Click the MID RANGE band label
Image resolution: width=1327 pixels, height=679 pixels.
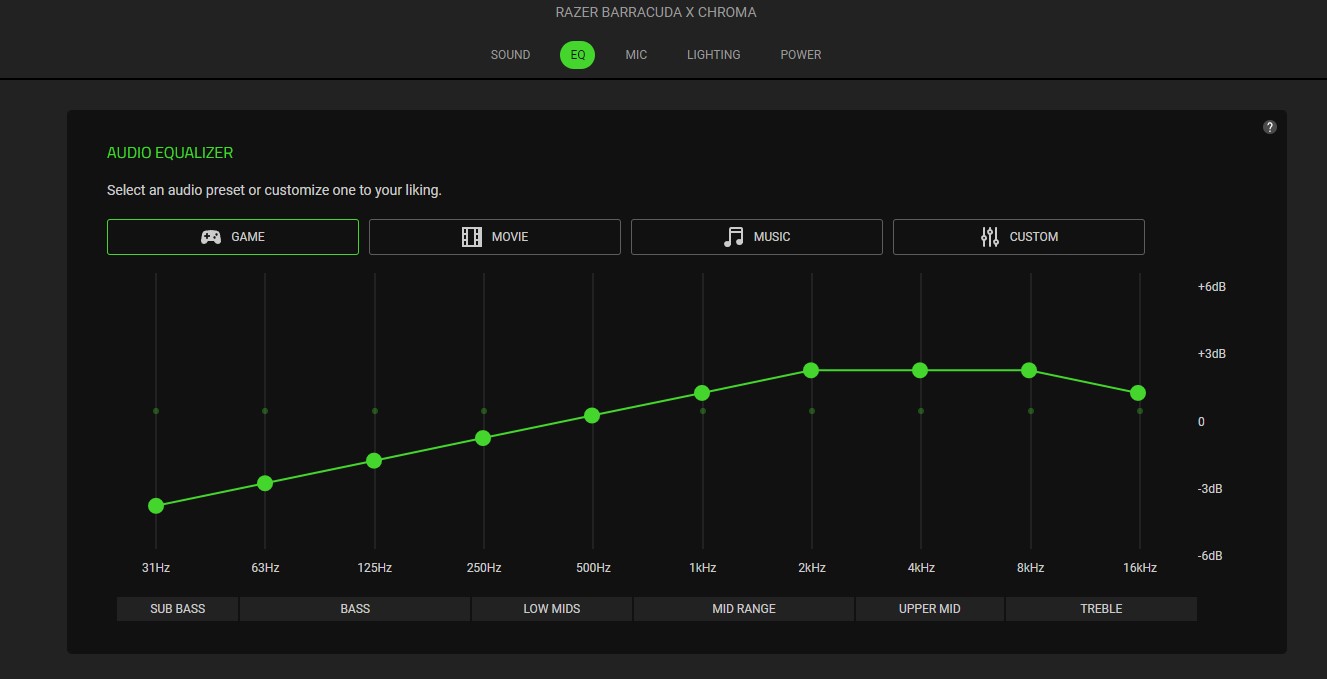tap(744, 609)
